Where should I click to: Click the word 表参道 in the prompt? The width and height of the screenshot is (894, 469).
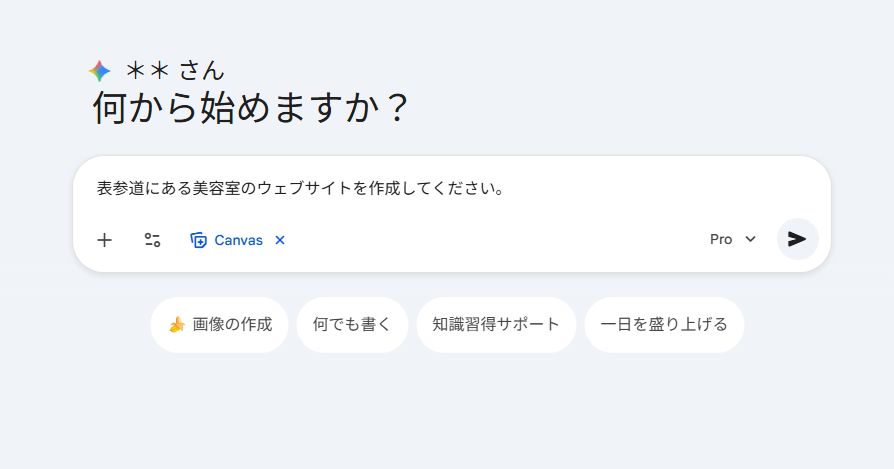[x=120, y=188]
